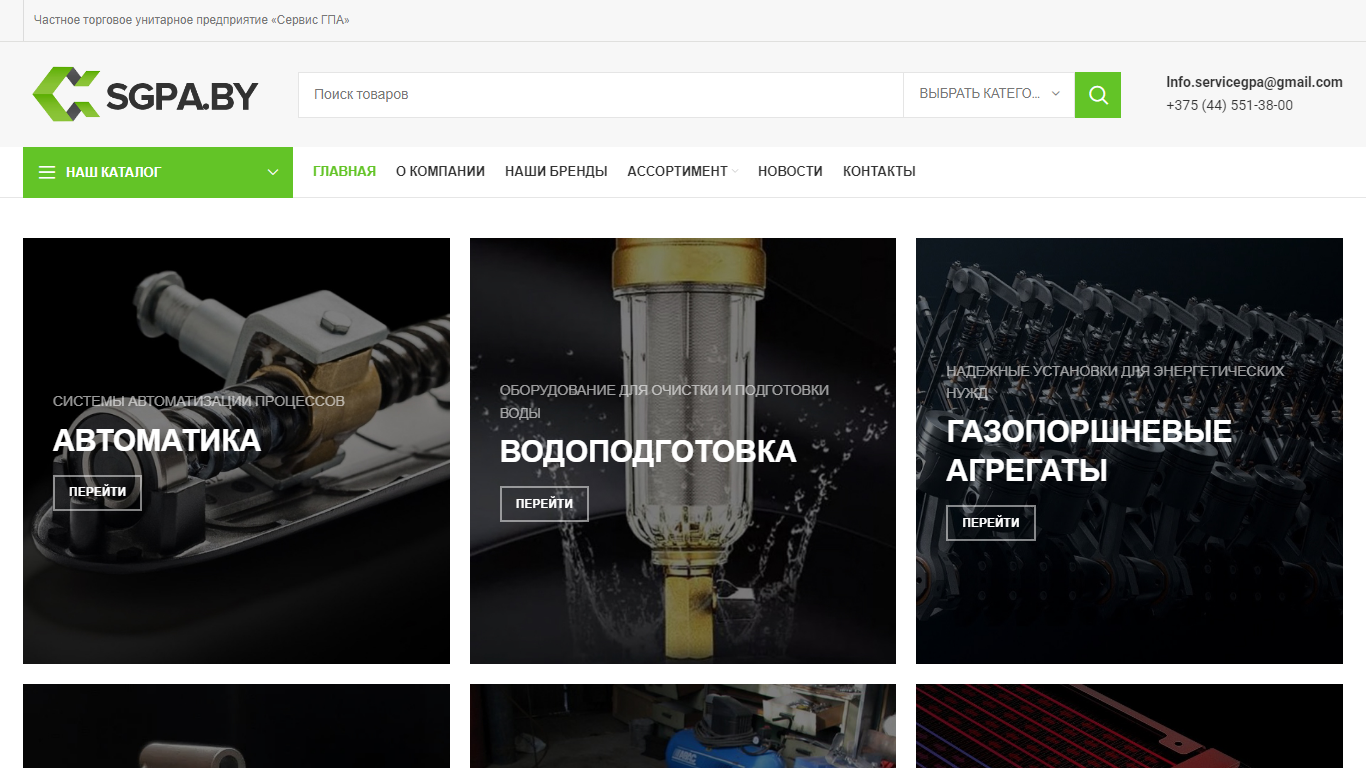This screenshot has height=768, width=1366.
Task: Click Перейти under Автоматика
Action: point(97,492)
